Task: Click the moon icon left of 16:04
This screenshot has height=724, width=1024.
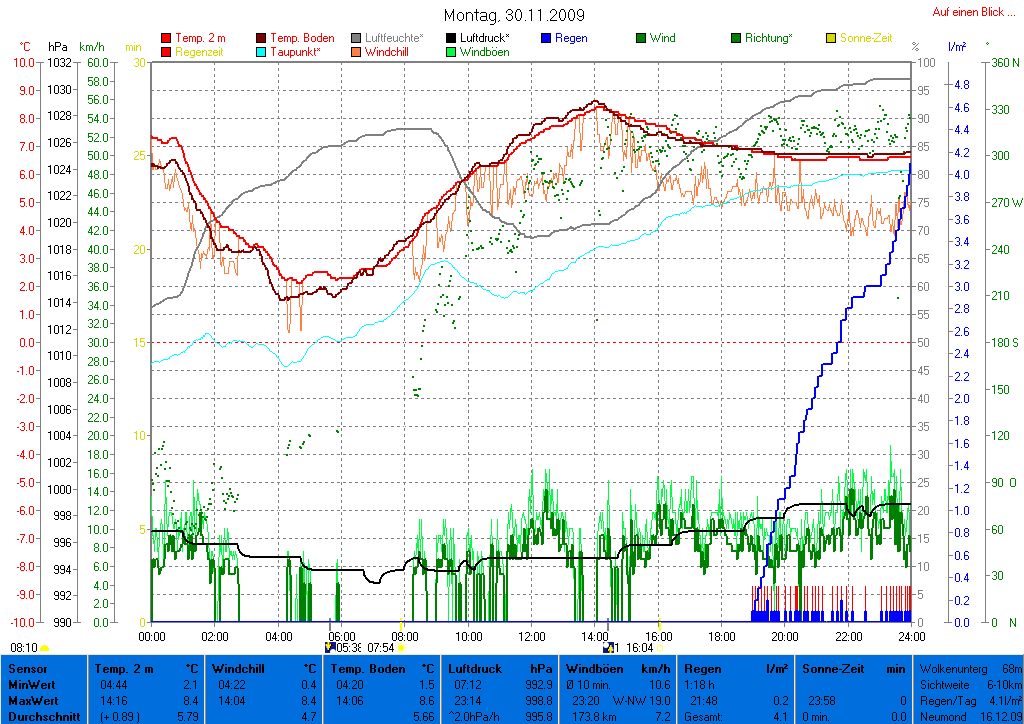Action: [608, 648]
